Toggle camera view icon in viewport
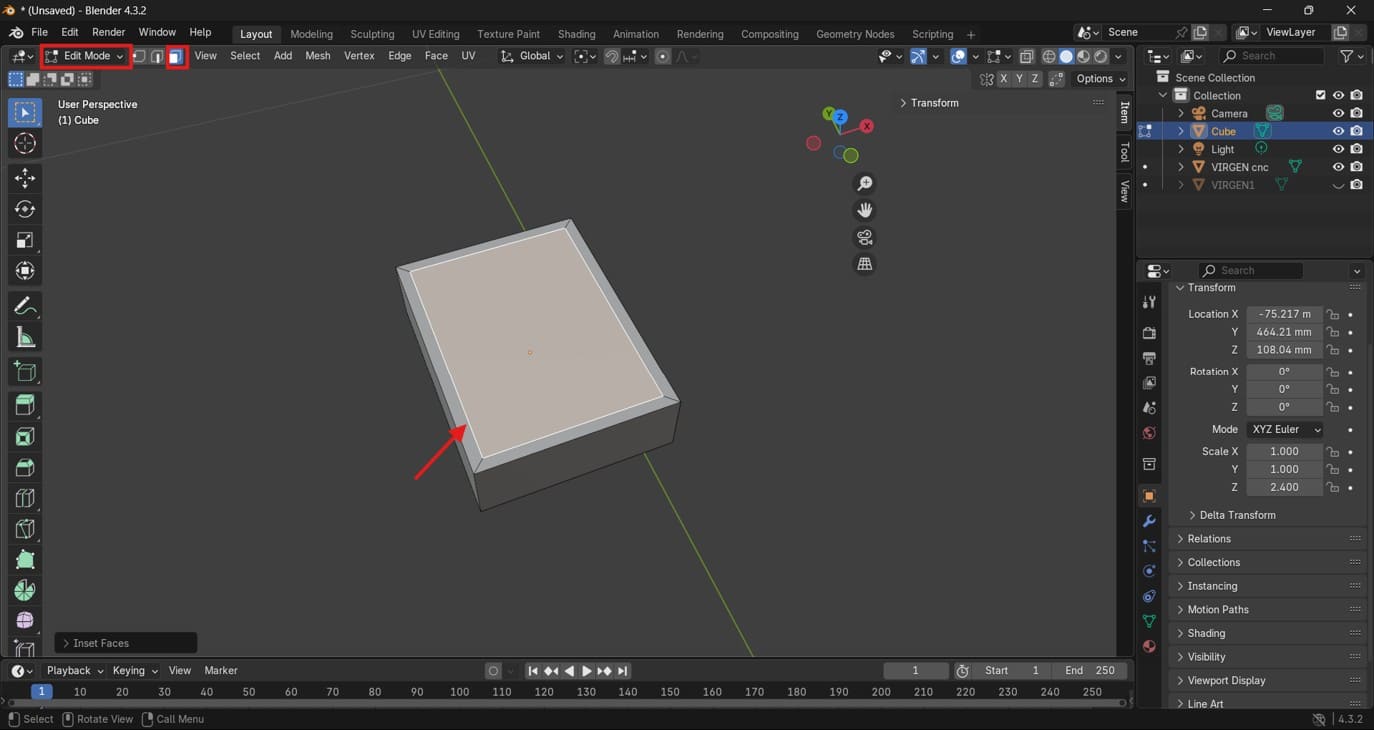Screen dimensions: 1374x730 865,237
